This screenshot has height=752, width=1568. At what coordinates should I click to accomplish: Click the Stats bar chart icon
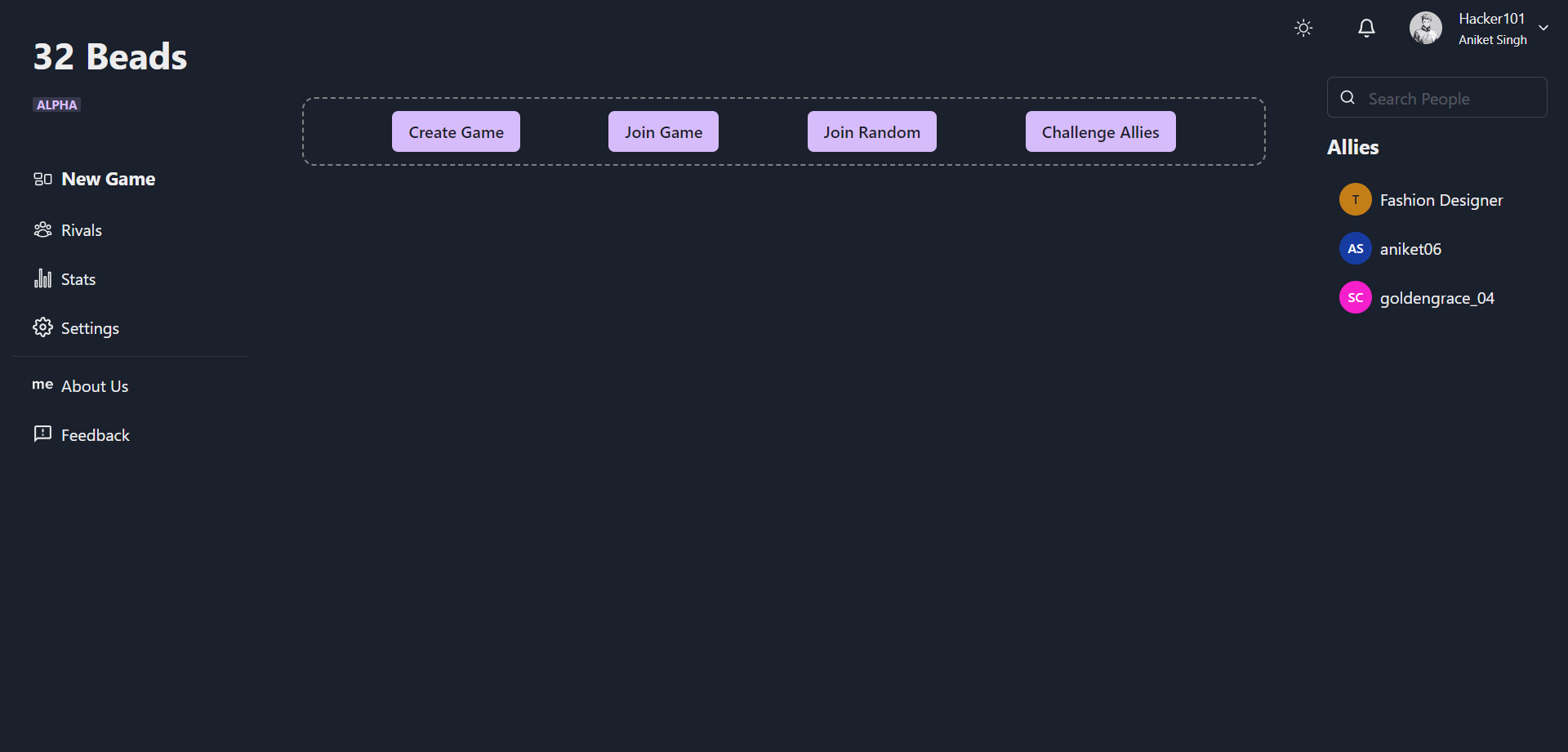(x=42, y=279)
